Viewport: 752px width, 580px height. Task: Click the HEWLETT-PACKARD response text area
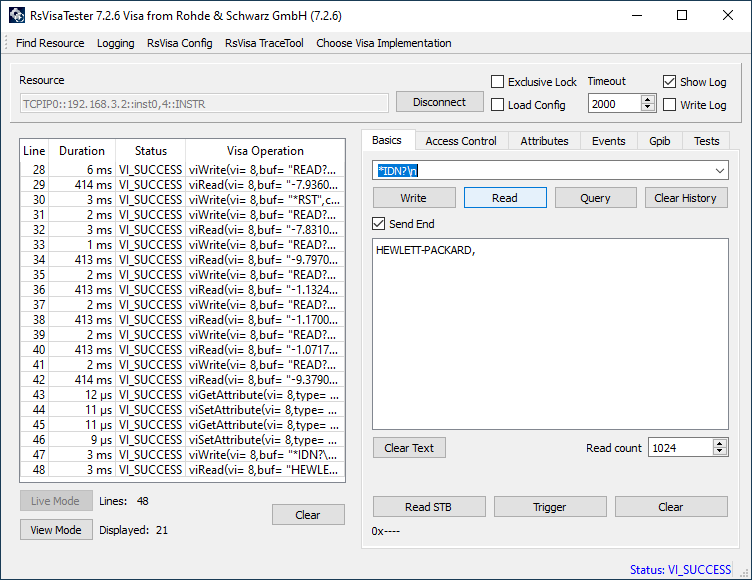(550, 334)
